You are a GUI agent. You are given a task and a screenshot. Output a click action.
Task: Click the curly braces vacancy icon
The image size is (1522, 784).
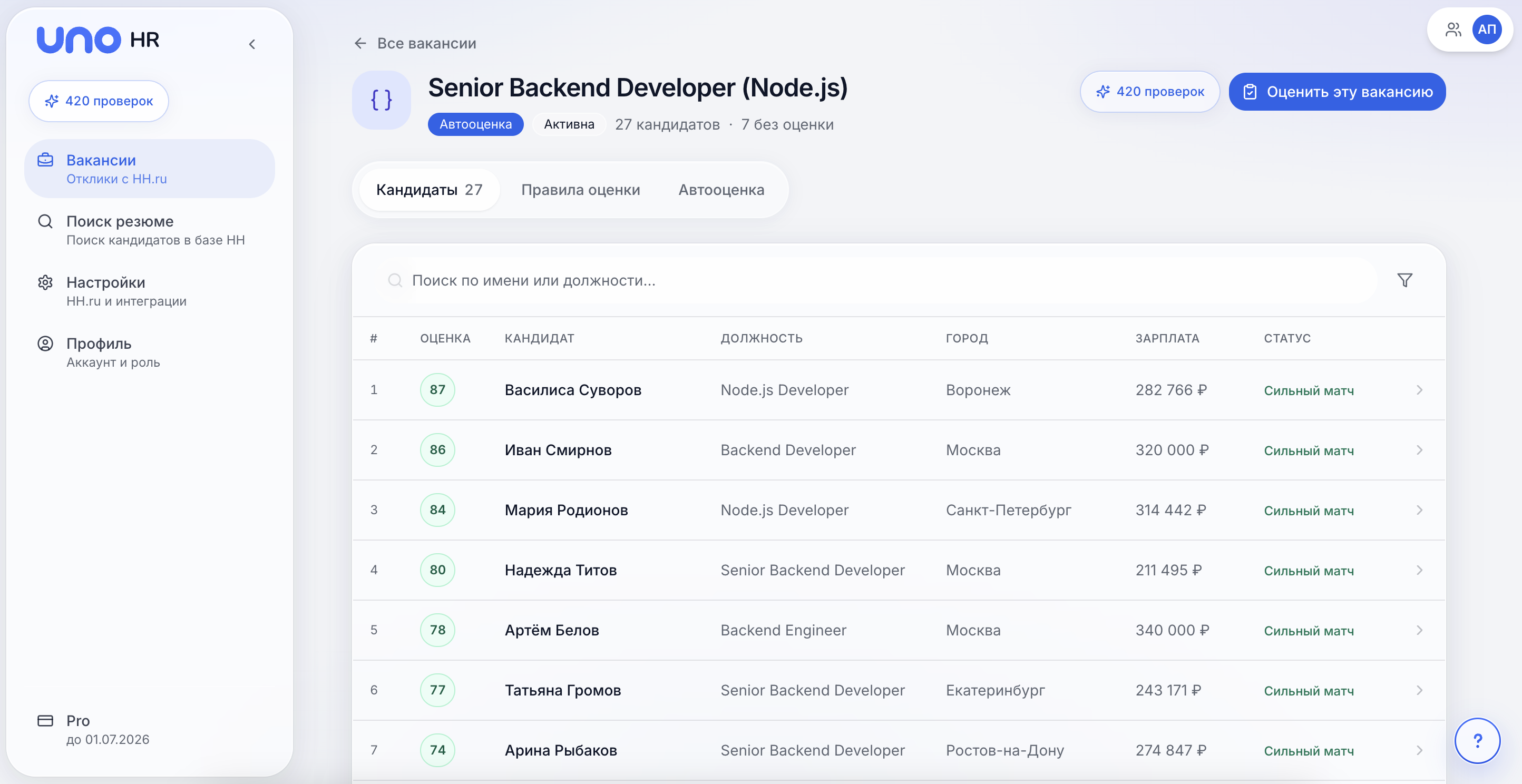click(382, 100)
